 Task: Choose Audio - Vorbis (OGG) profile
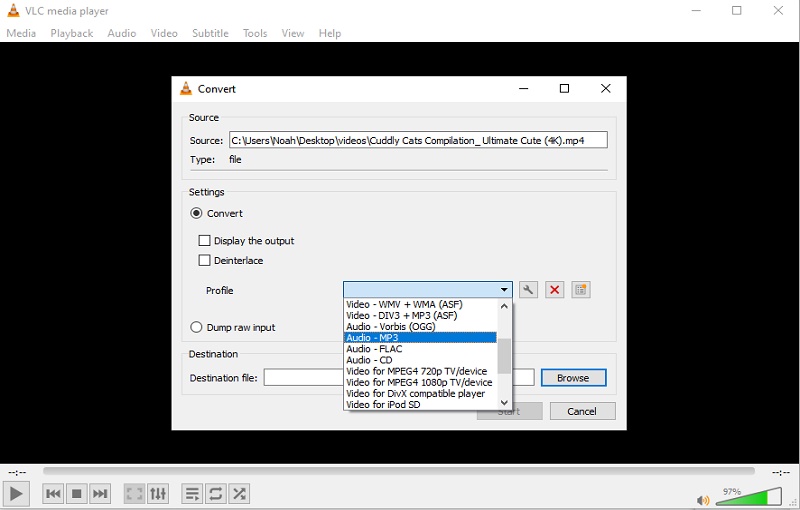420,326
